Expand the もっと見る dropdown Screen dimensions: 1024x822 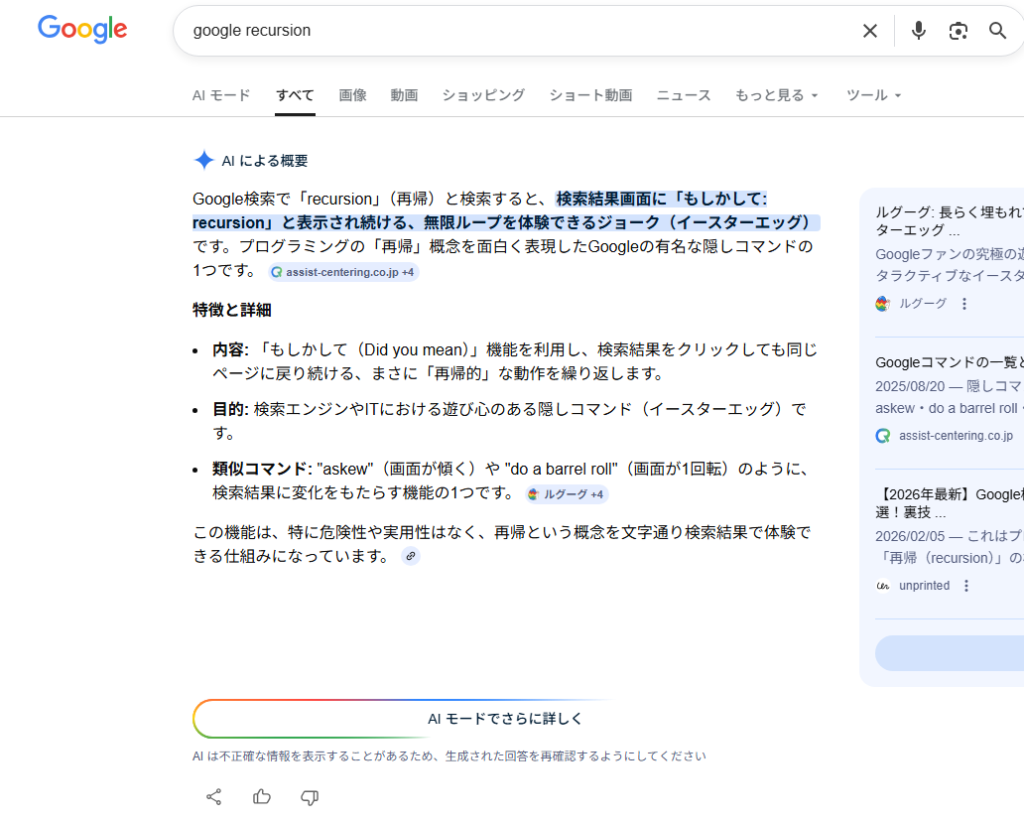click(x=777, y=95)
